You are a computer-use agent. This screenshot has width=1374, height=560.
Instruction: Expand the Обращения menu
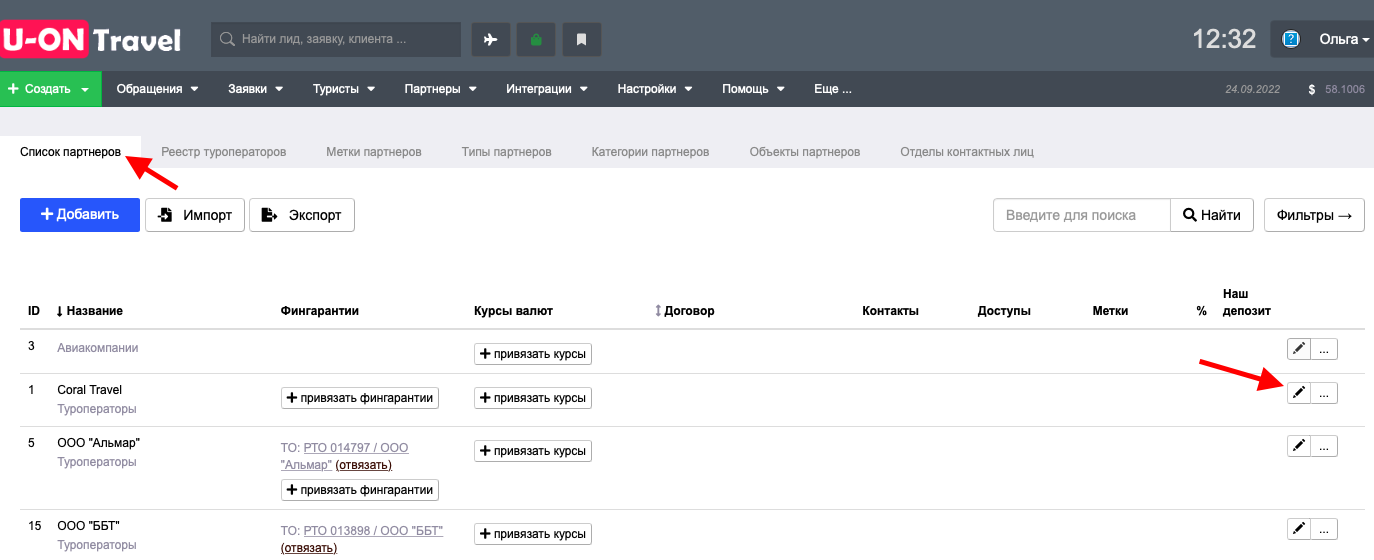158,89
